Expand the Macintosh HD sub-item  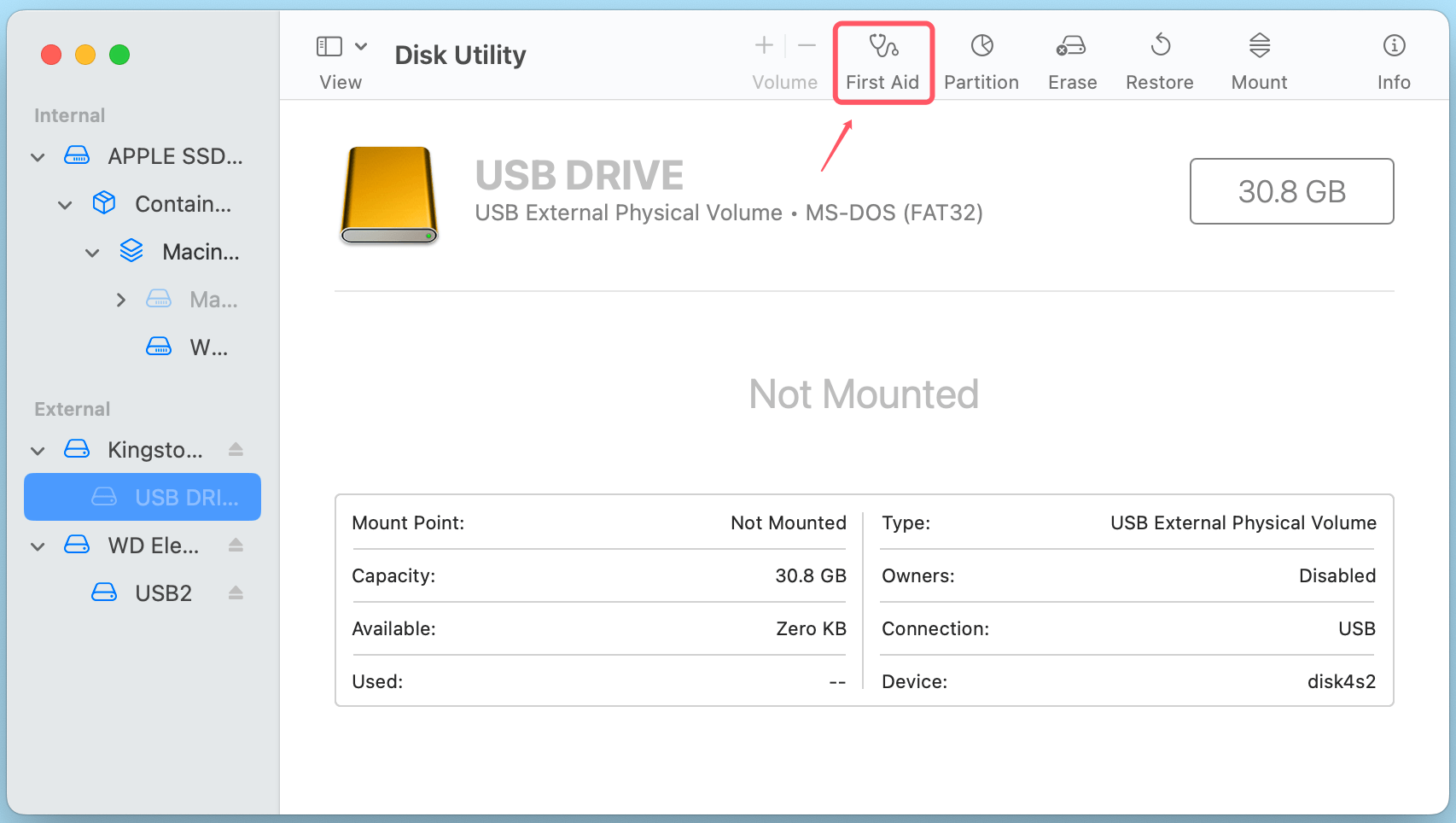(x=120, y=299)
